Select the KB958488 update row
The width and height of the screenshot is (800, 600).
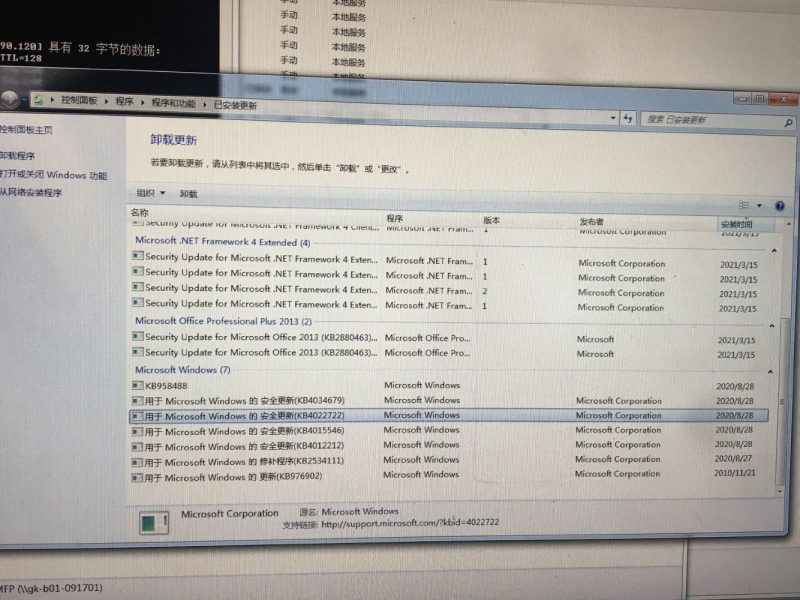pyautogui.click(x=449, y=386)
